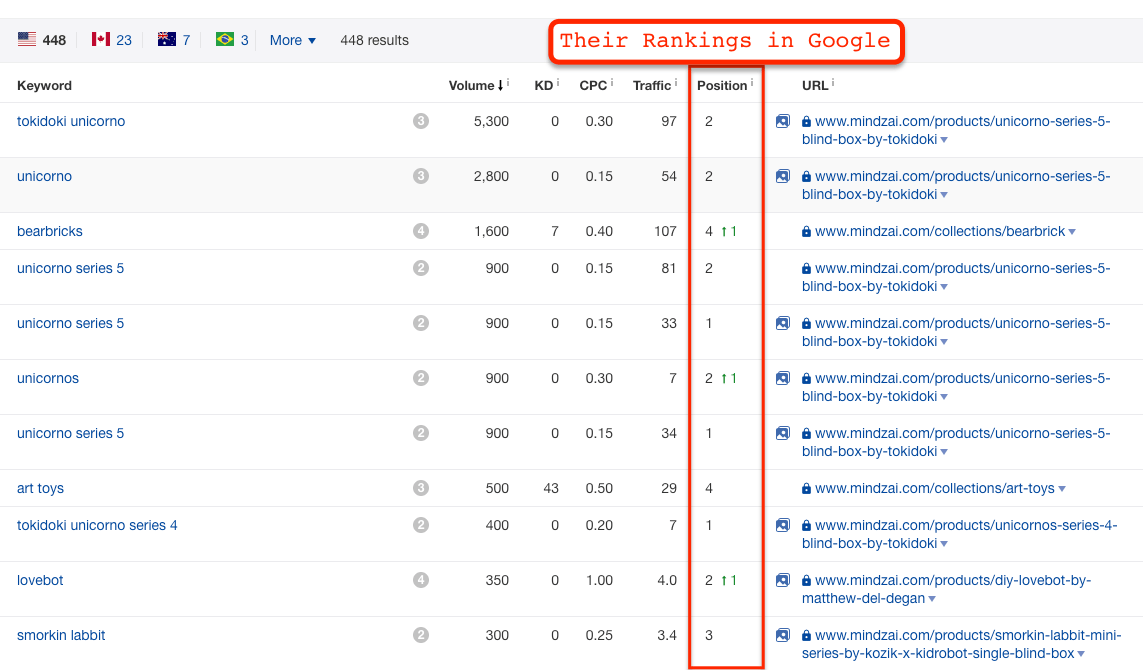Open the diy-lovebot-by-matthew-del-degan URL link
Screen dimensions: 1143x670
[947, 589]
